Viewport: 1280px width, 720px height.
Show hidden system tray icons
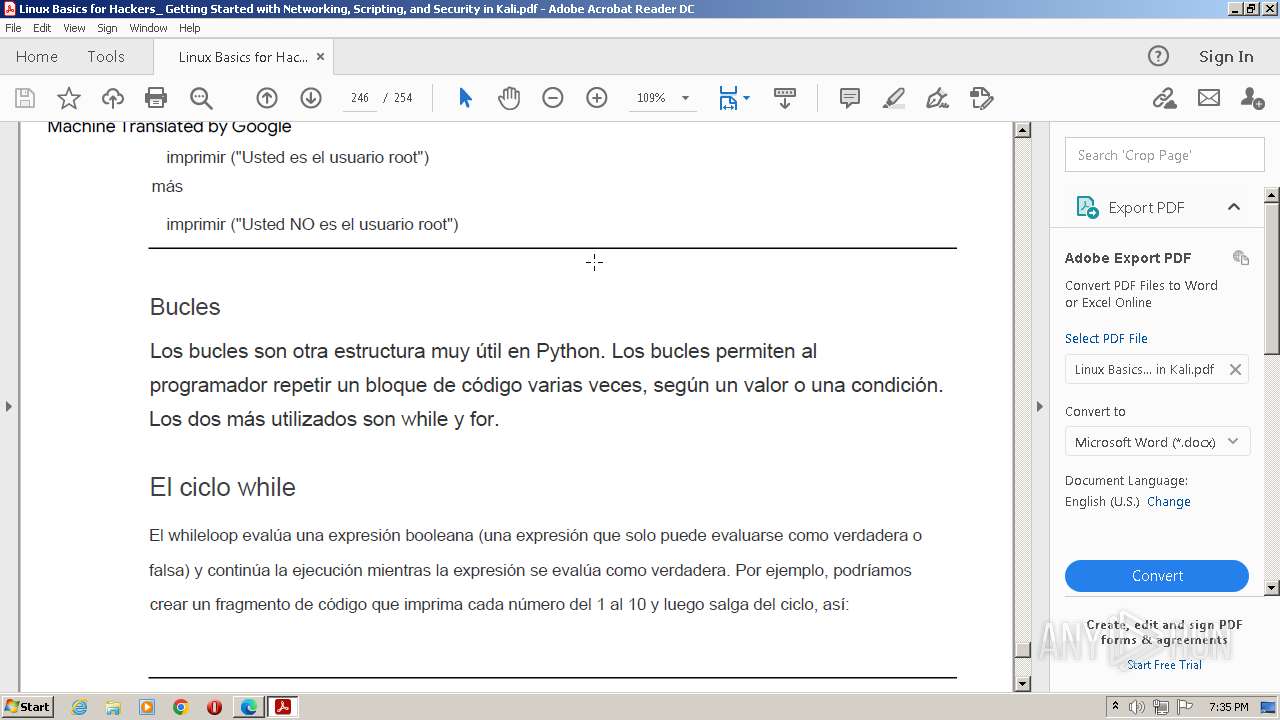pyautogui.click(x=1116, y=707)
